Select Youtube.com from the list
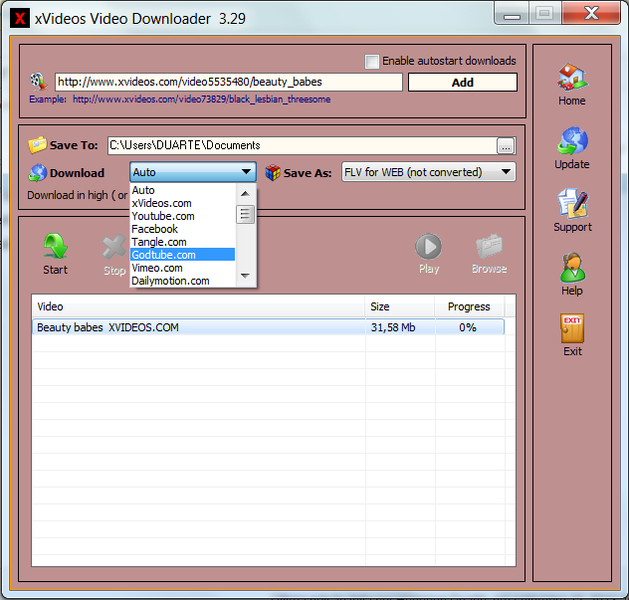Screen dimensions: 629x600 pyautogui.click(x=183, y=216)
